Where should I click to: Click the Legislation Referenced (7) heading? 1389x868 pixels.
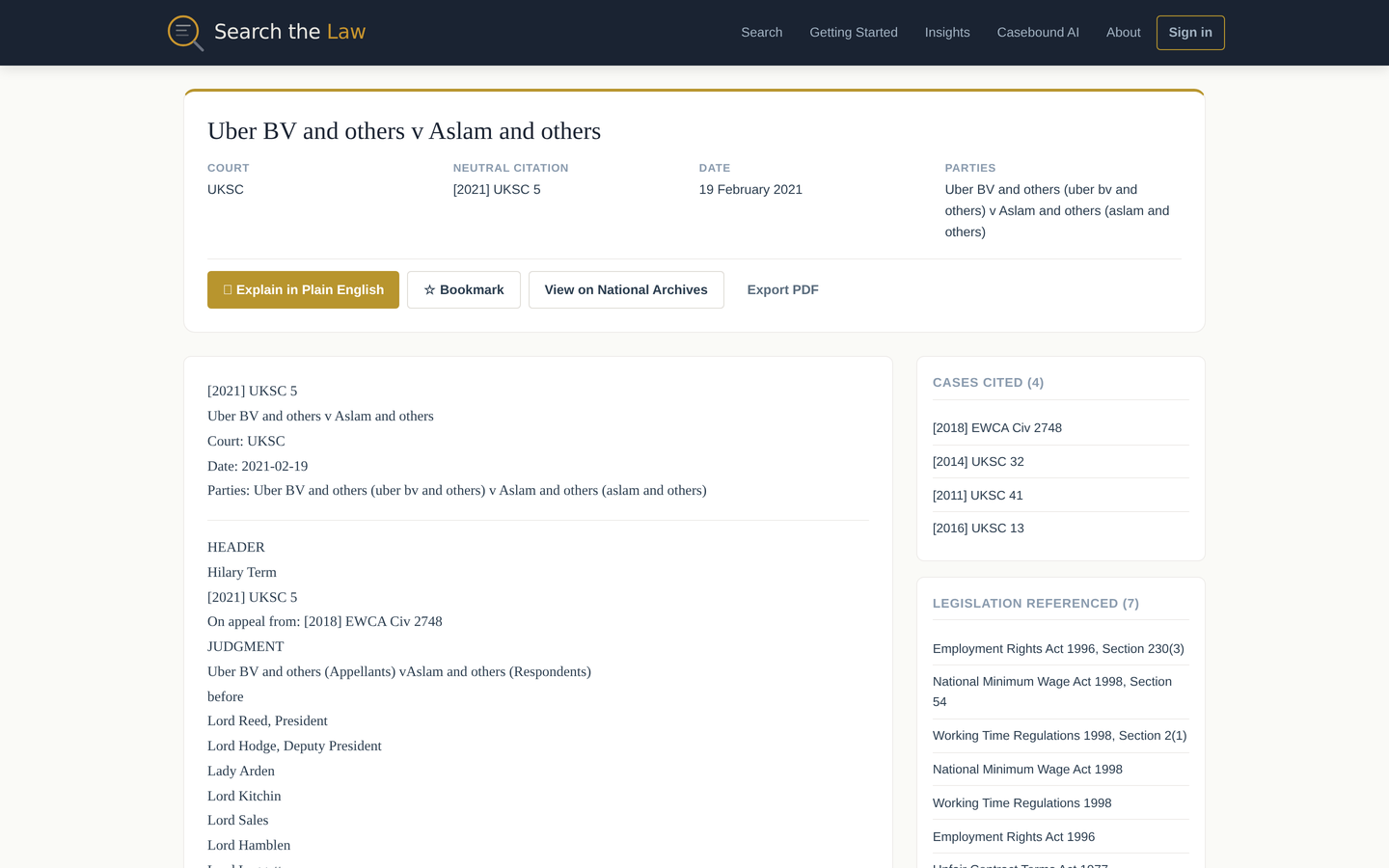coord(1035,604)
